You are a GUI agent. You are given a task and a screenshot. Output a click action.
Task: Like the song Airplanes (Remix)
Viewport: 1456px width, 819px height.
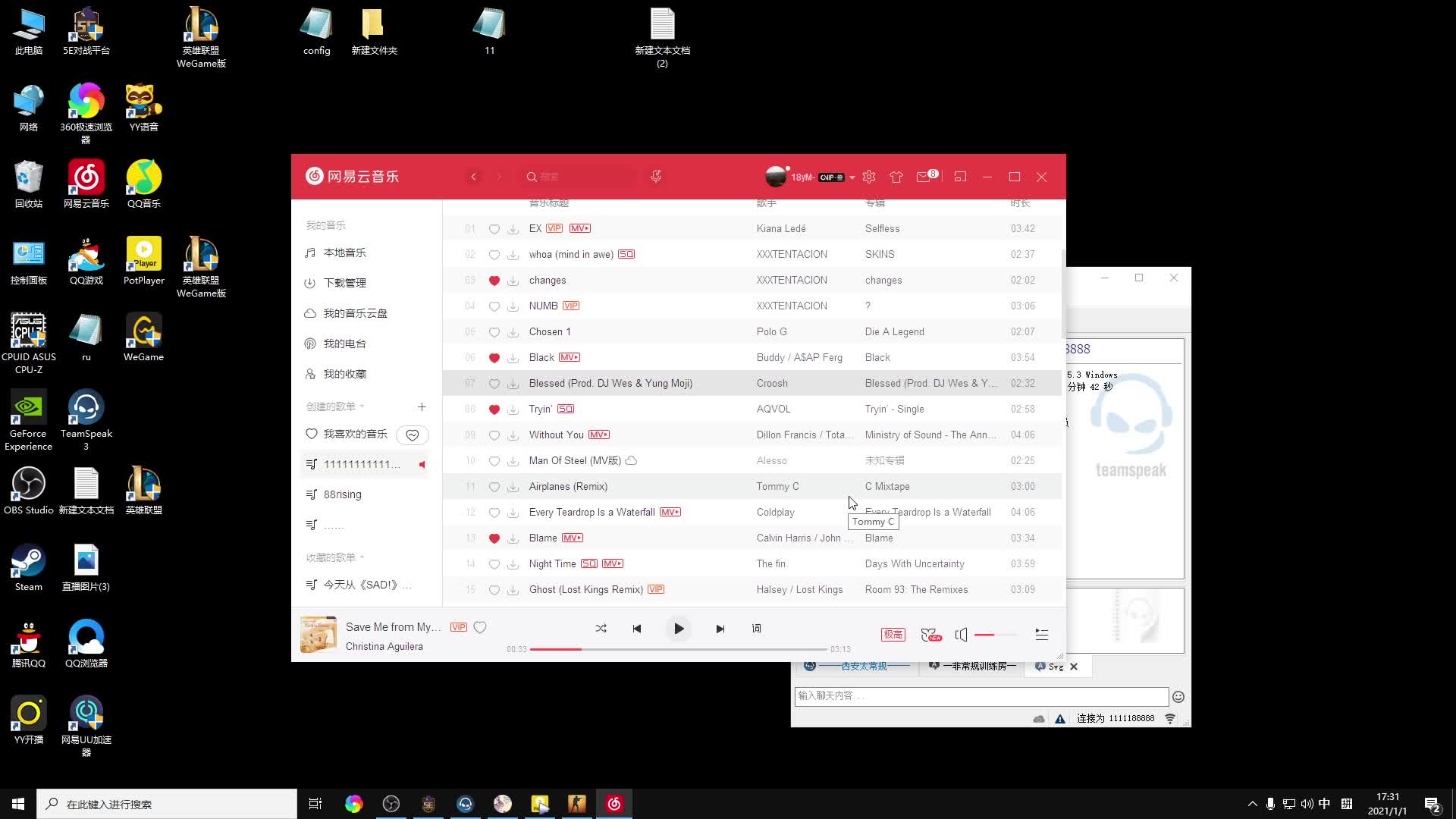[x=494, y=487]
